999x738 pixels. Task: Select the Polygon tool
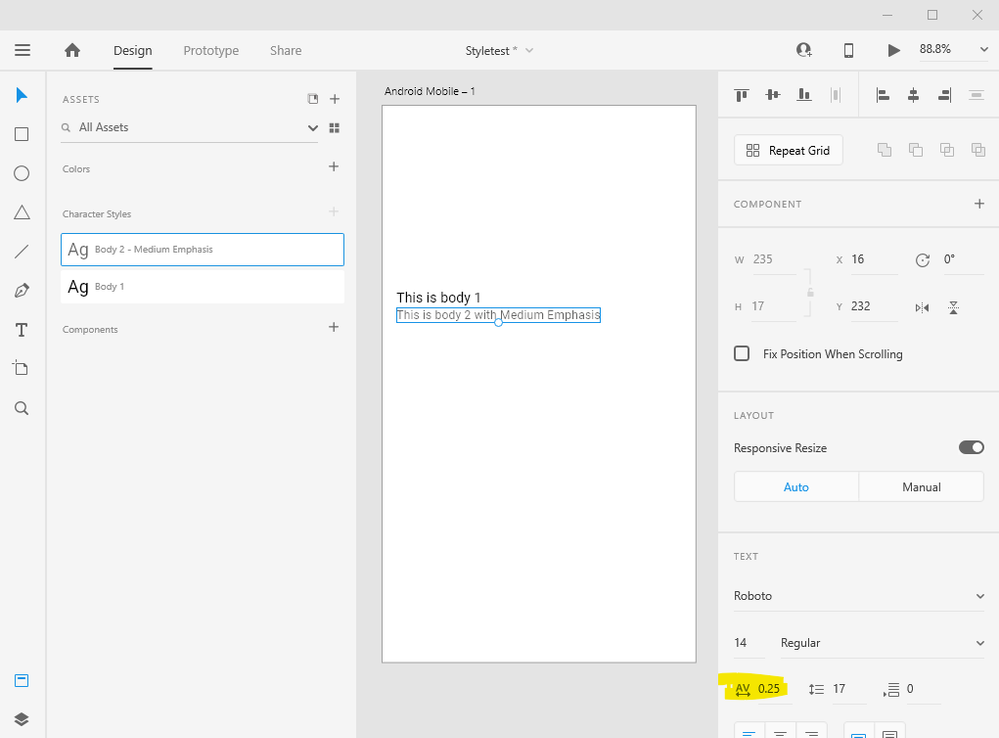click(21, 212)
